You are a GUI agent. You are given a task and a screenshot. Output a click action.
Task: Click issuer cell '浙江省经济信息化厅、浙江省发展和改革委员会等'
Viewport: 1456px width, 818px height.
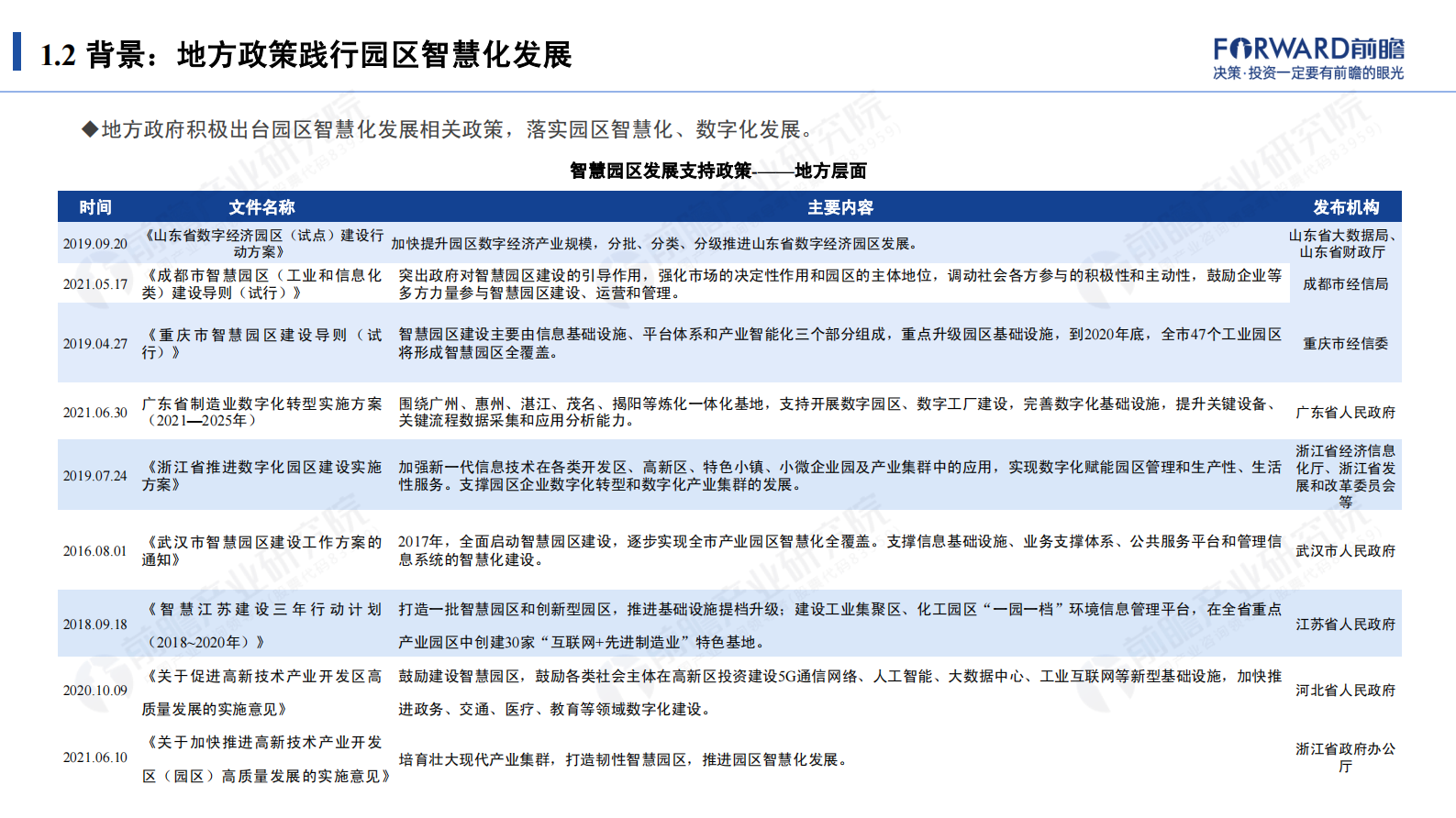point(1346,476)
